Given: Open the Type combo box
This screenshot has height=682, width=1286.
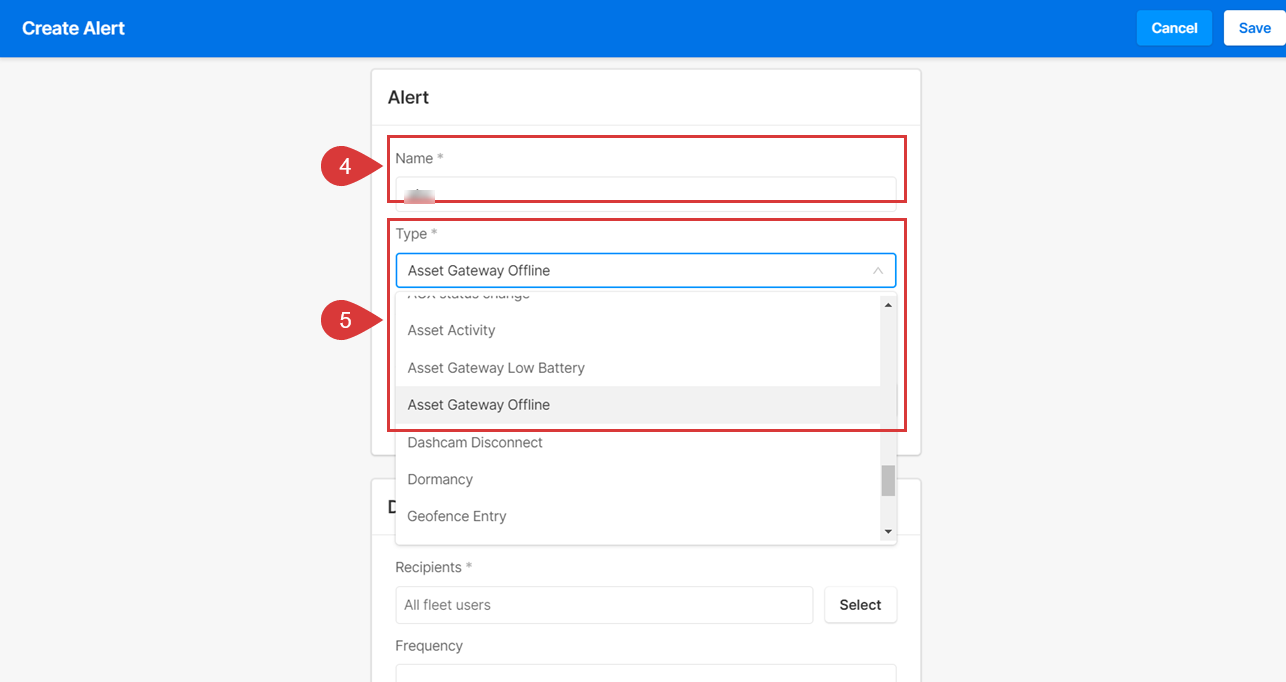Looking at the screenshot, I should 646,271.
